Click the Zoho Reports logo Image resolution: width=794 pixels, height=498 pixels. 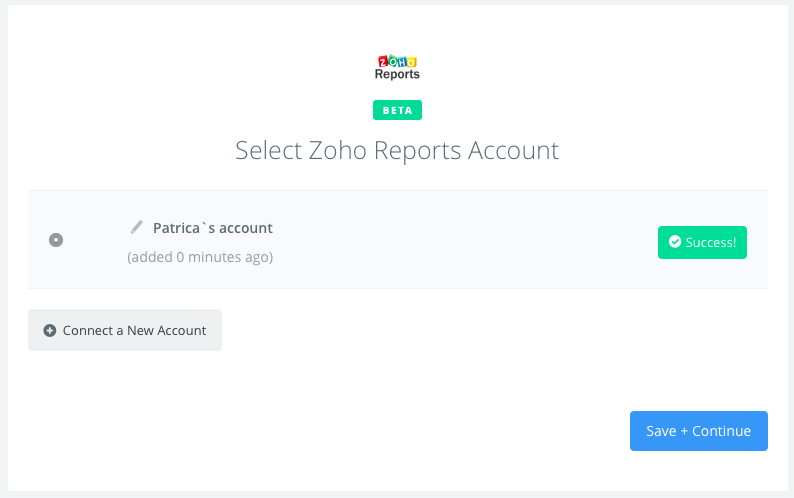pyautogui.click(x=397, y=67)
